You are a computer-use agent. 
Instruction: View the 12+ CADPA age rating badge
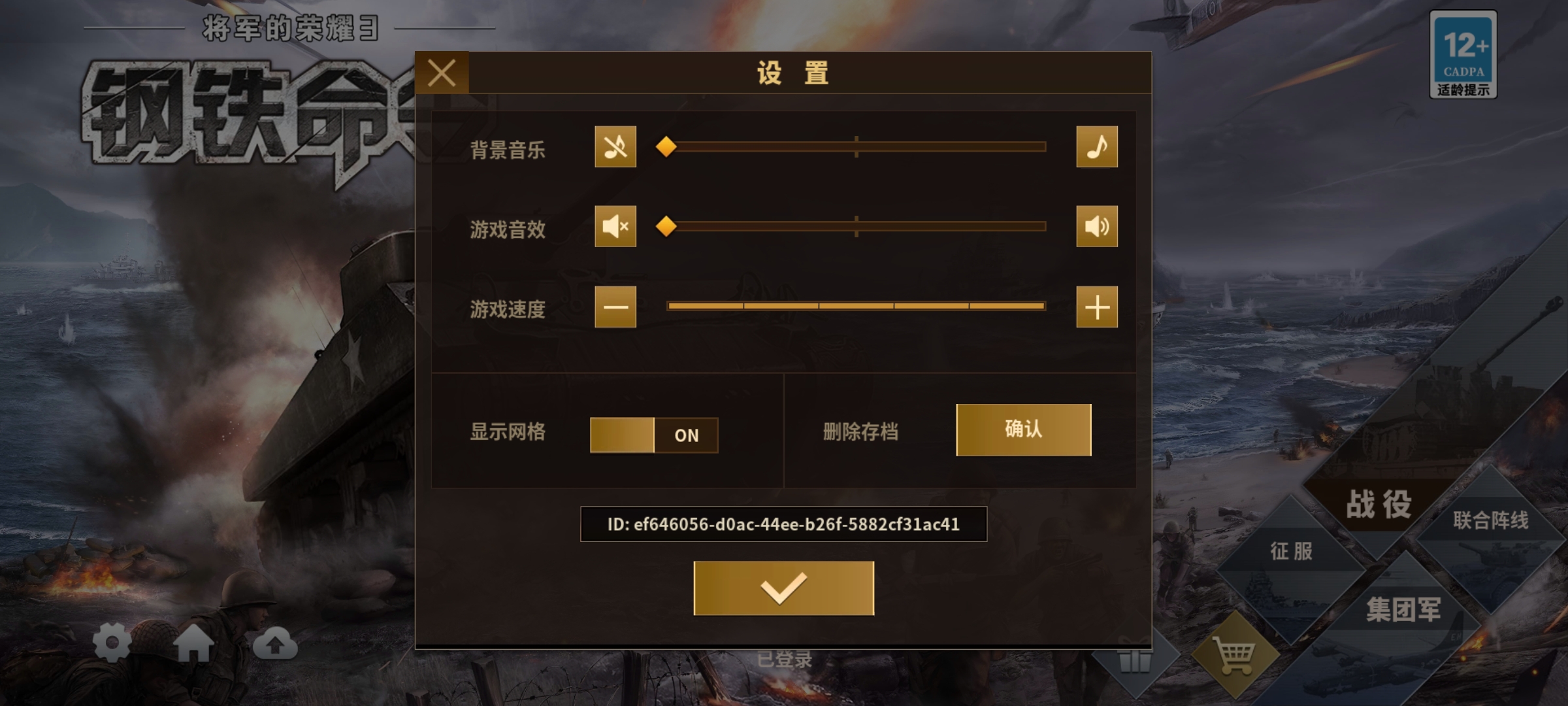(1463, 54)
